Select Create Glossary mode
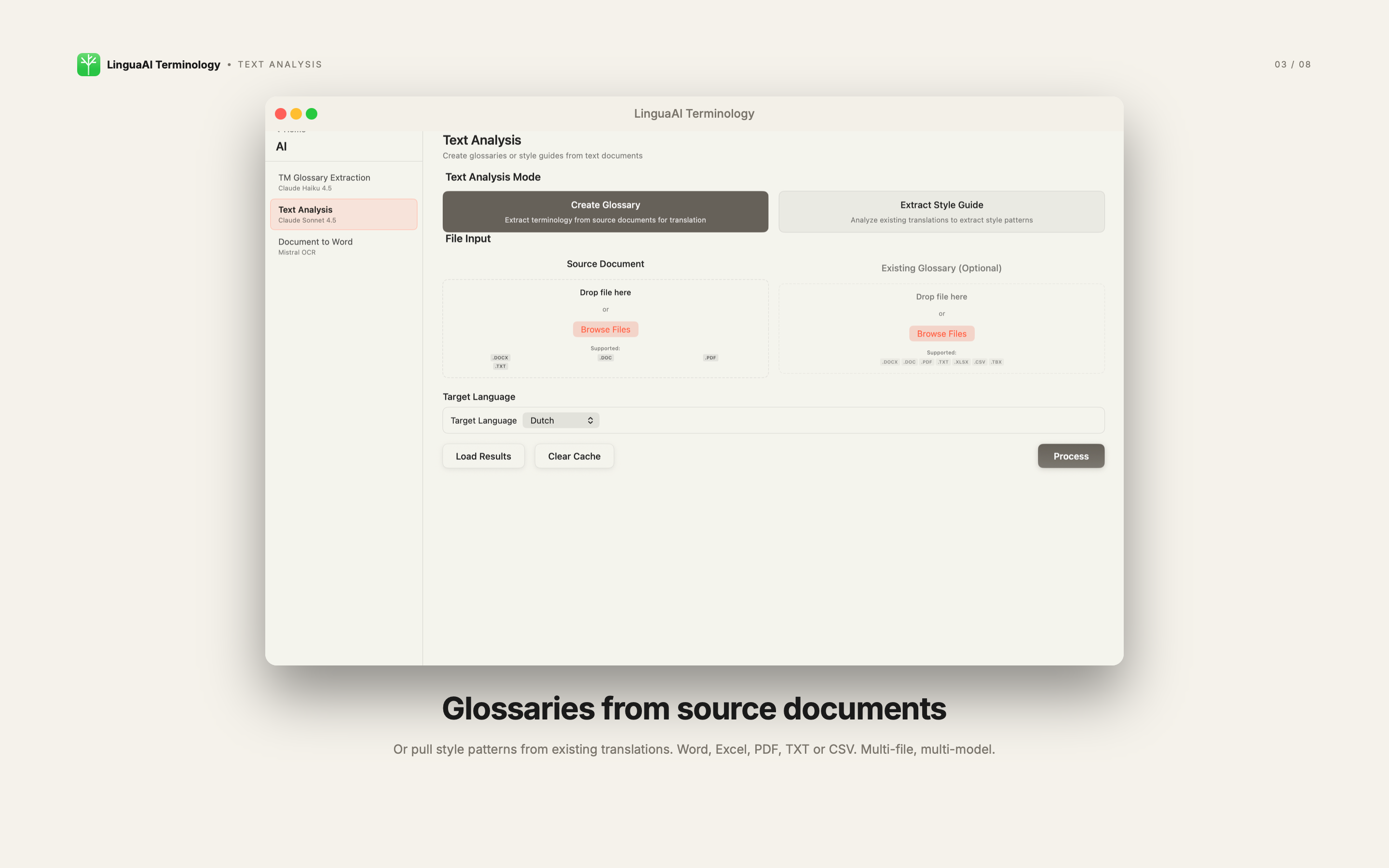The image size is (1389, 868). click(605, 212)
